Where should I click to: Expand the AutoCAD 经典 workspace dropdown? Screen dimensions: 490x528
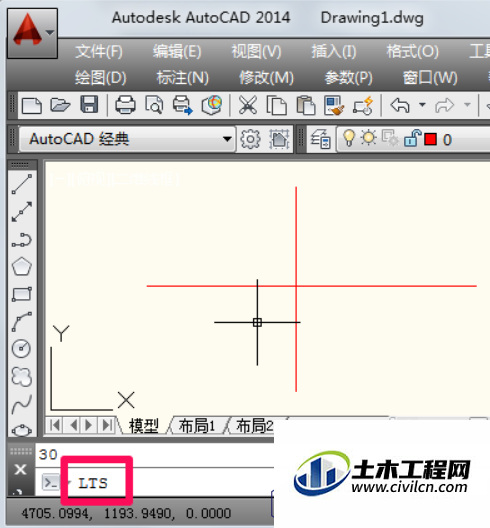227,139
